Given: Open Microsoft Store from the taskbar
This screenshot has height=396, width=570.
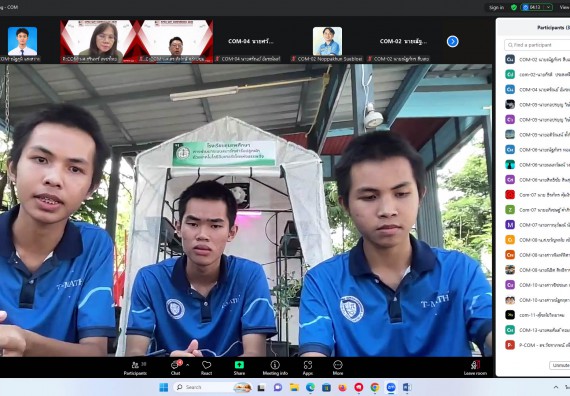Looking at the screenshot, I should [x=326, y=388].
